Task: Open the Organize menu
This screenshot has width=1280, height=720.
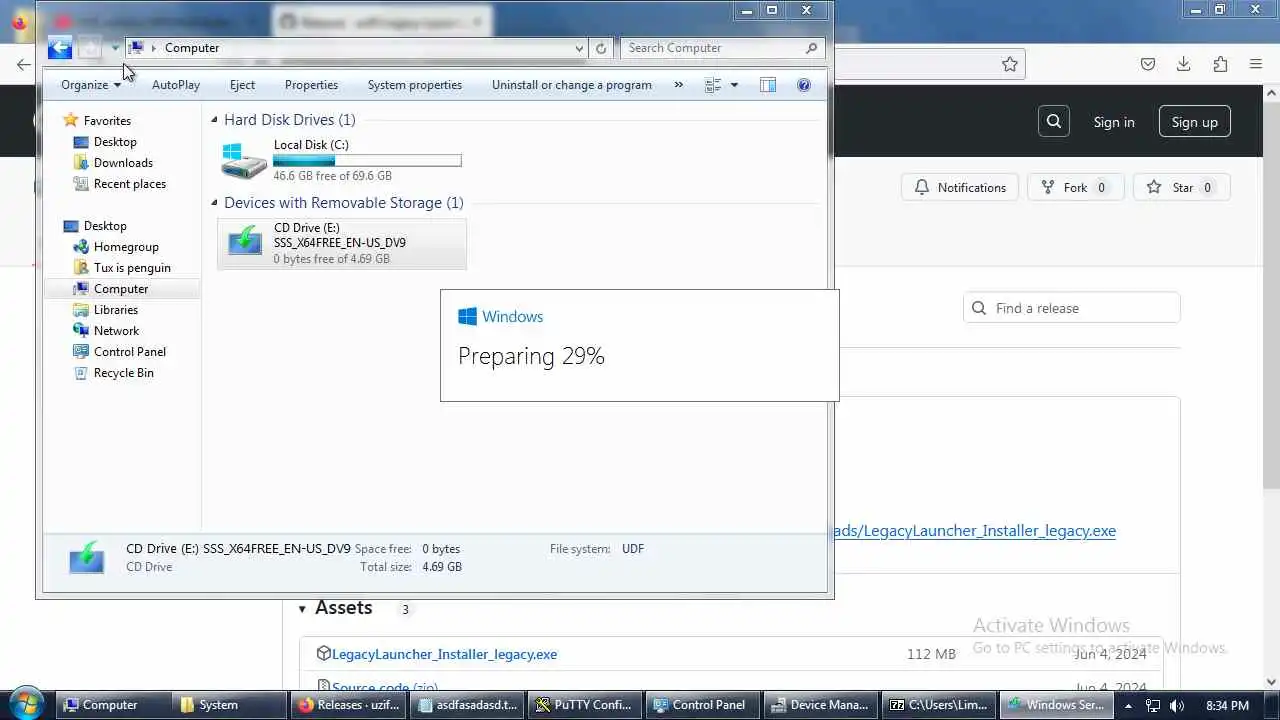Action: (x=90, y=85)
